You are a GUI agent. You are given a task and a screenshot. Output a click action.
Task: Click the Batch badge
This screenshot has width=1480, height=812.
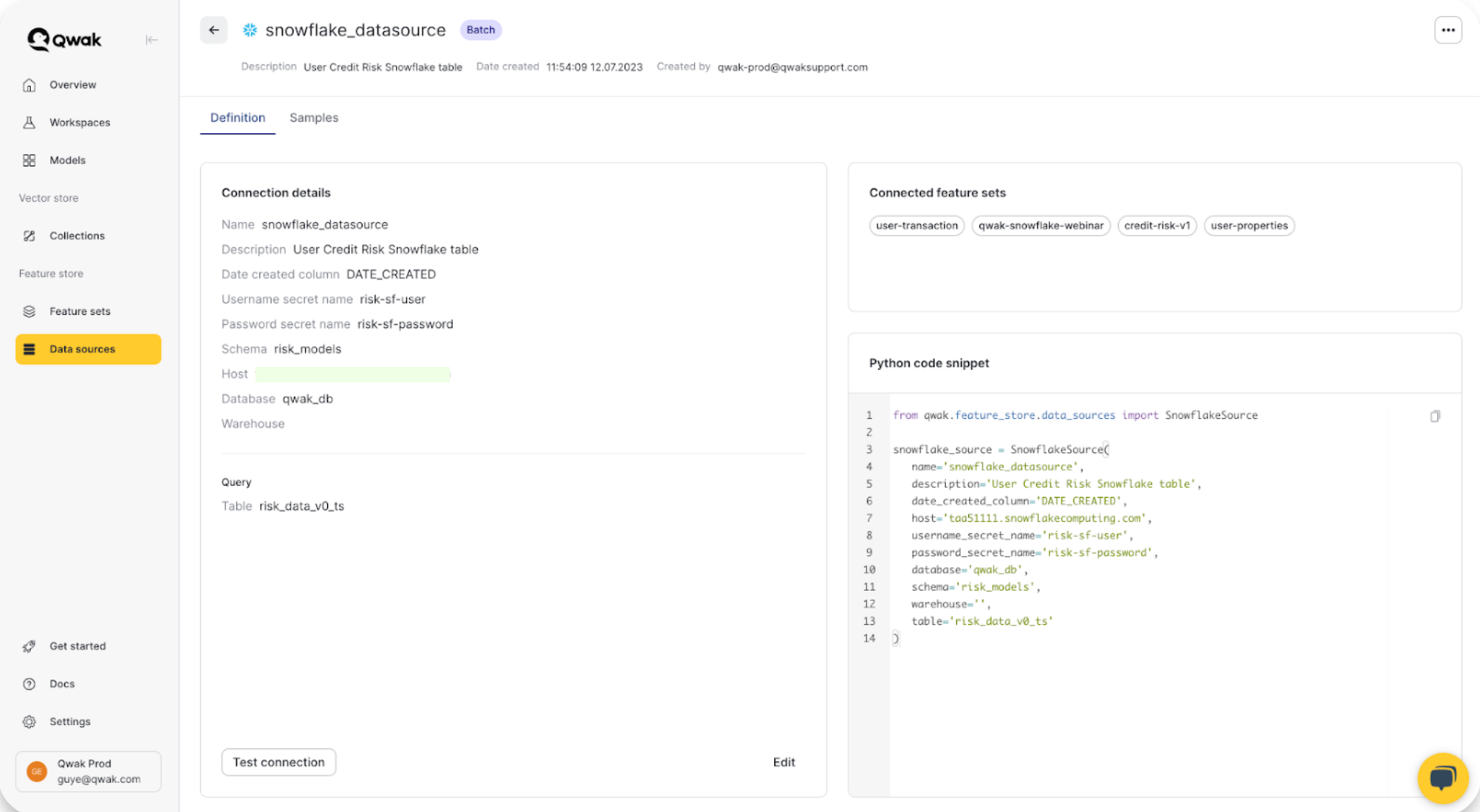tap(481, 30)
